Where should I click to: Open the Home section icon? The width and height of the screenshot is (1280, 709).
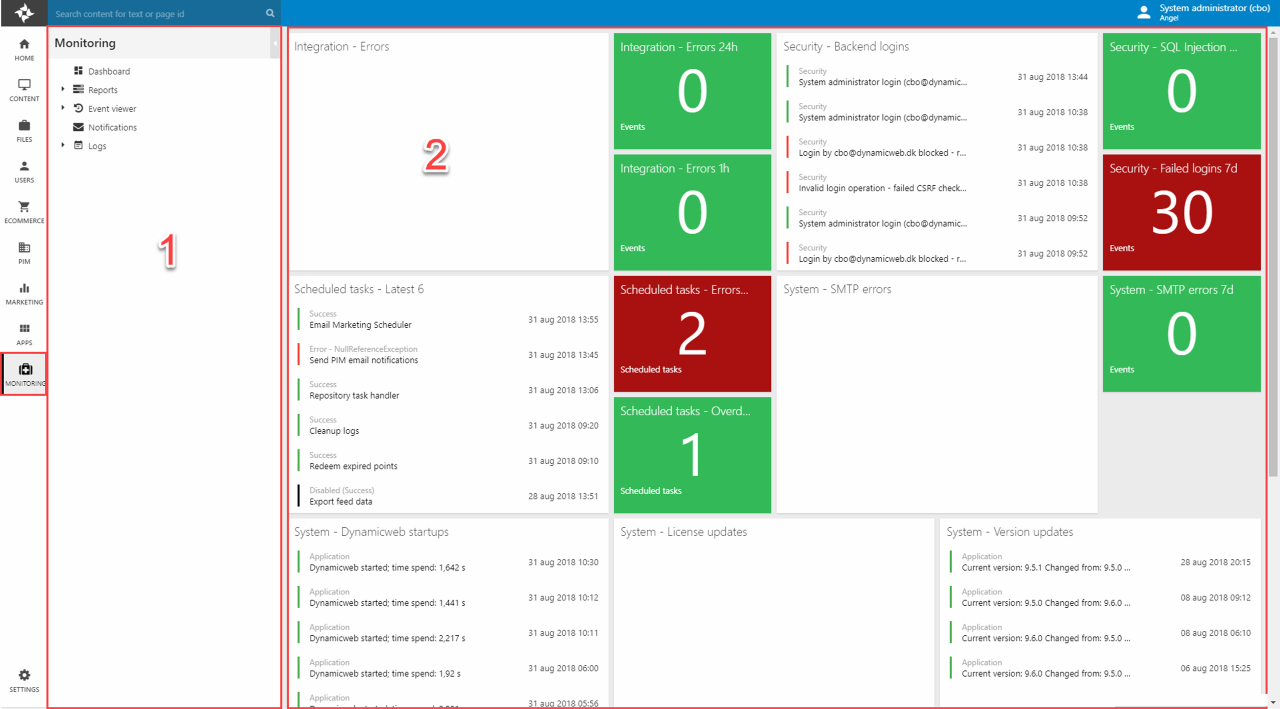click(24, 45)
